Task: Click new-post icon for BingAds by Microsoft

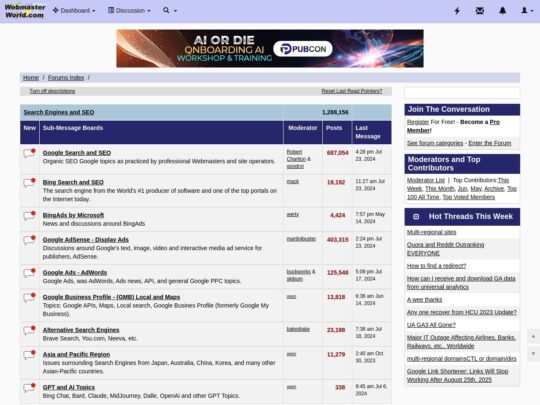Action: (x=30, y=216)
